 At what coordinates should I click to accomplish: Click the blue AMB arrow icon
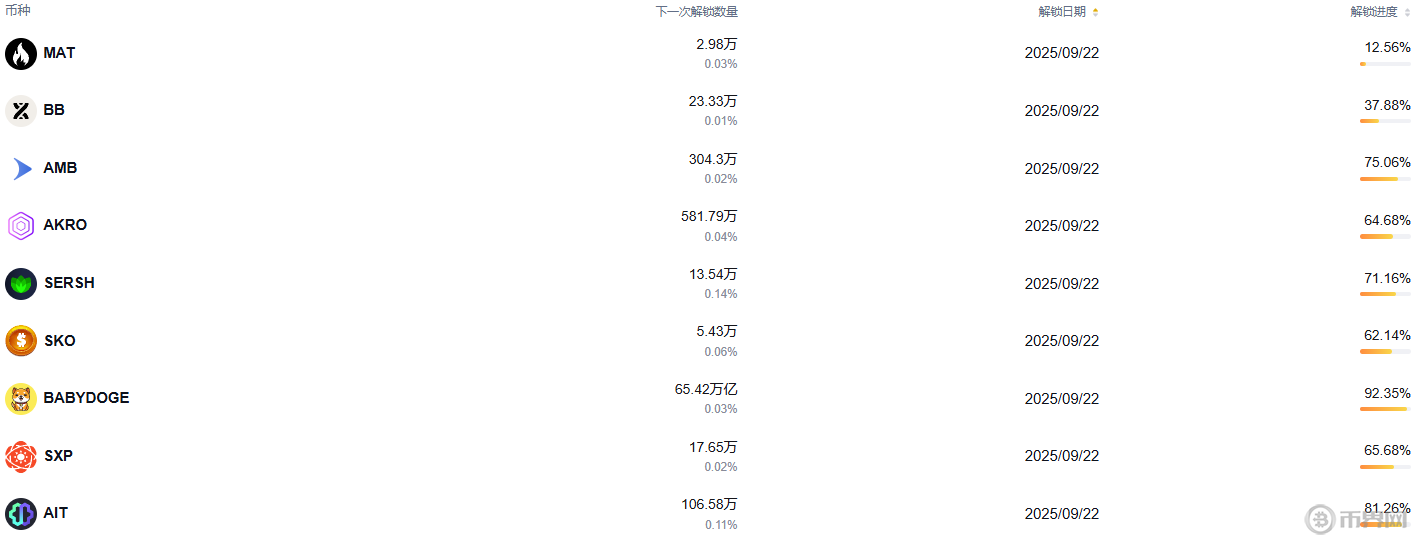tap(21, 168)
